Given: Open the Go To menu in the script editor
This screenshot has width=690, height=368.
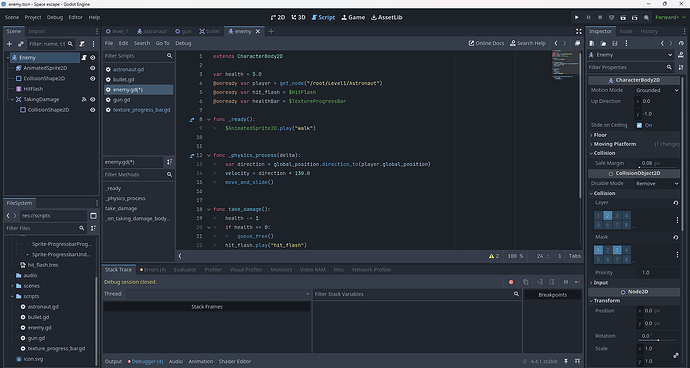Looking at the screenshot, I should pyautogui.click(x=162, y=43).
